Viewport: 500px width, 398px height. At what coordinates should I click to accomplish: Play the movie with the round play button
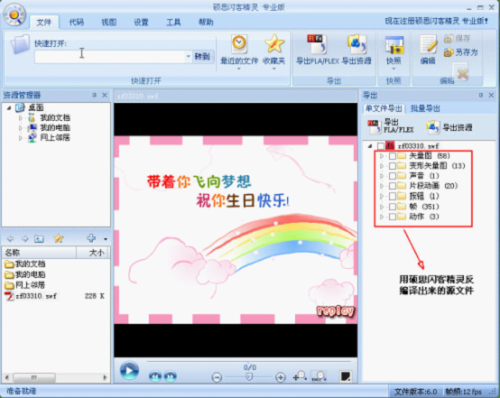click(x=129, y=371)
